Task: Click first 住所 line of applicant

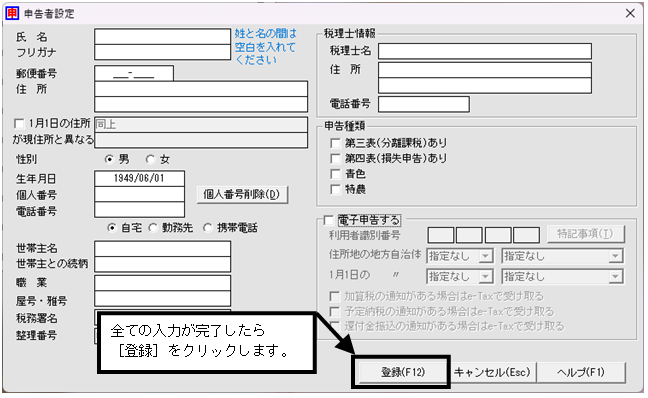Action: (201, 89)
